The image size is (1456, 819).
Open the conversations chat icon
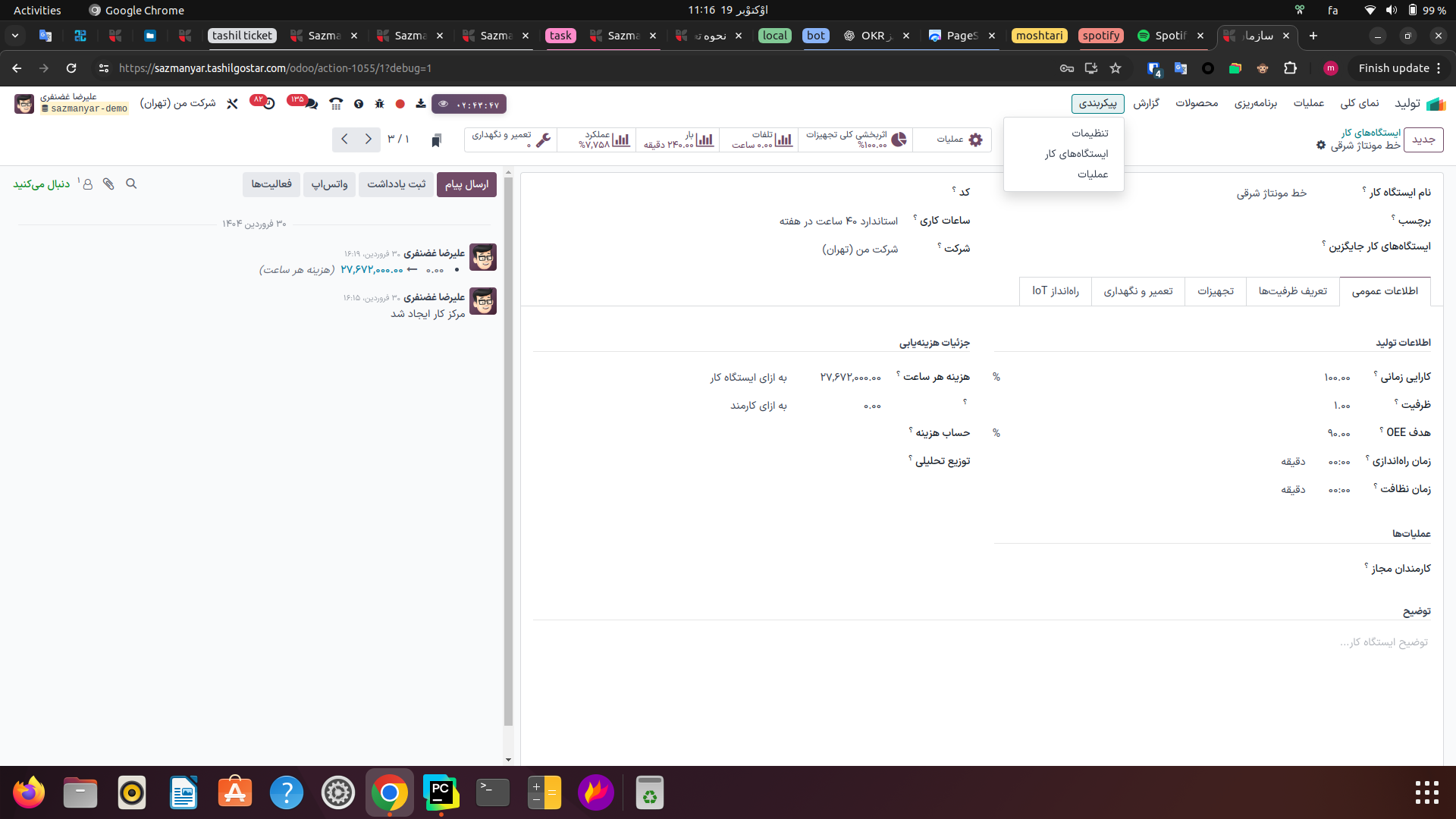tap(310, 103)
